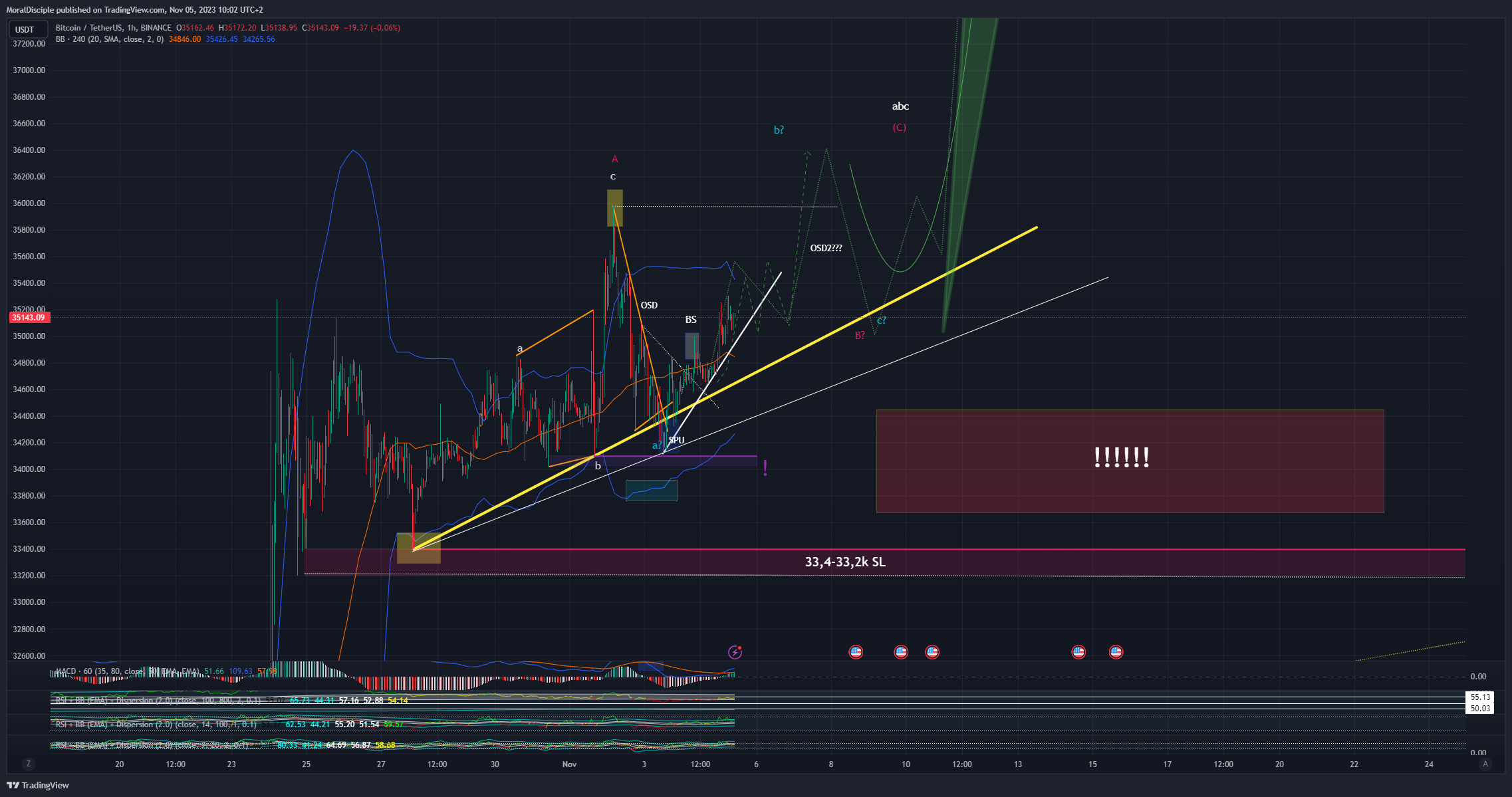Select the '33,4-33,2k SL' annotation text
Viewport: 1512px width, 797px height.
coord(845,562)
